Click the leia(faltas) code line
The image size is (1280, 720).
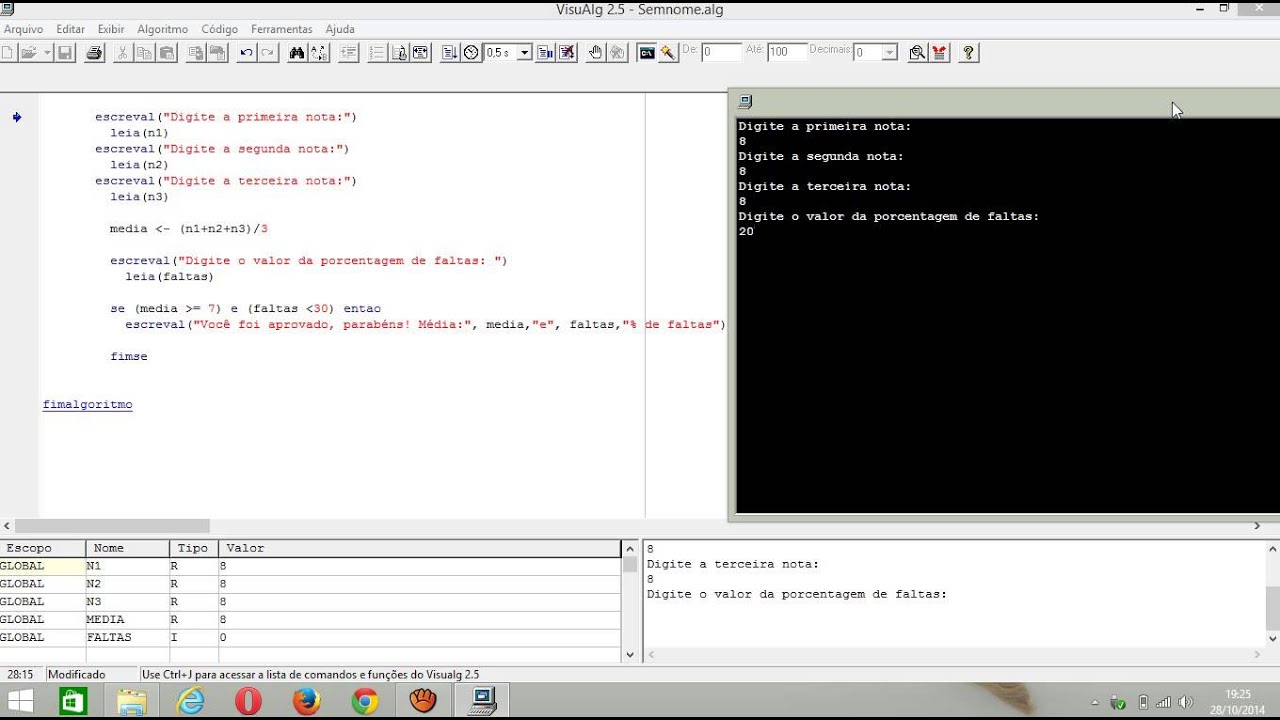pos(170,277)
